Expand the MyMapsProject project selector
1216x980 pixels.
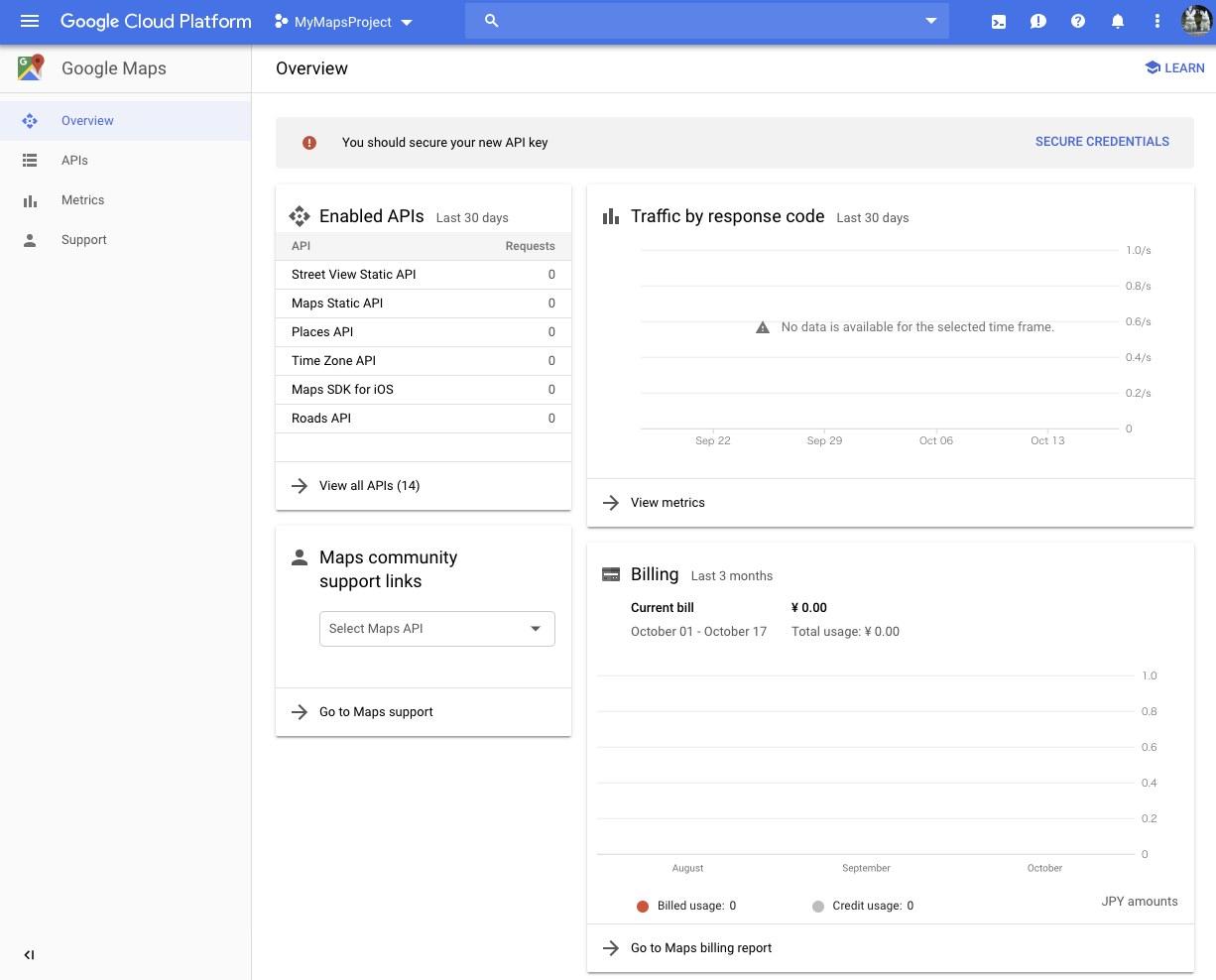click(343, 22)
